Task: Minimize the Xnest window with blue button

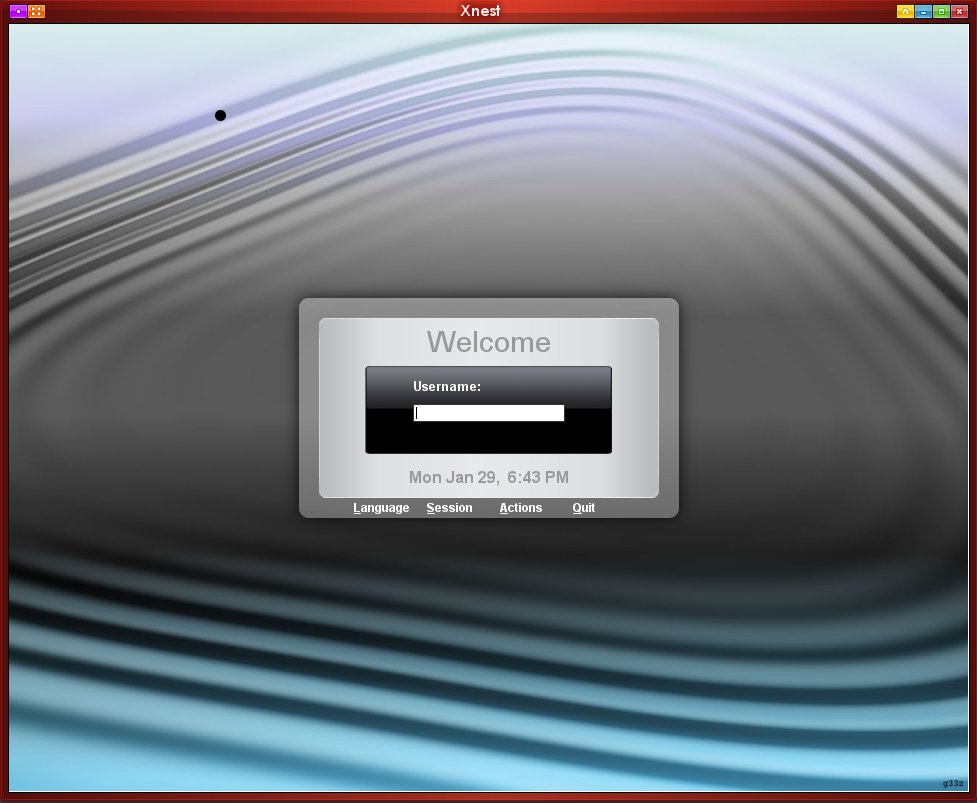Action: tap(923, 11)
